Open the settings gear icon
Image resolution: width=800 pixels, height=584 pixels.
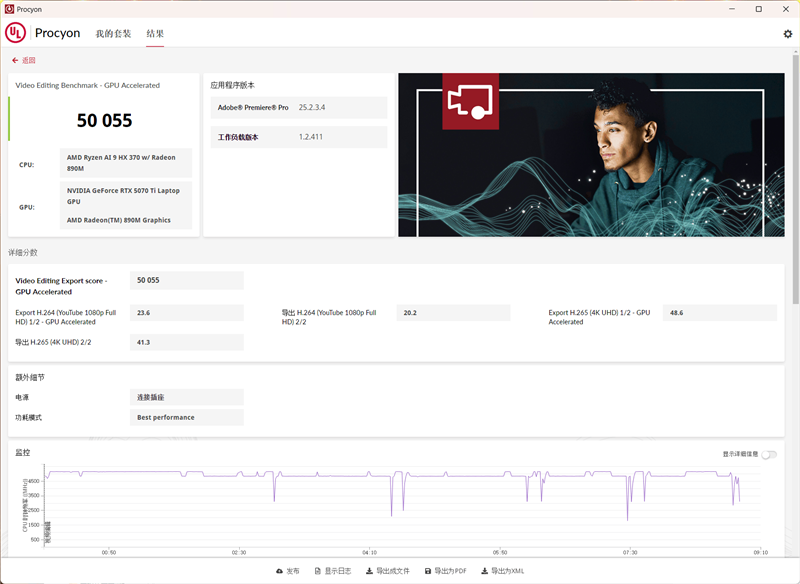pyautogui.click(x=787, y=33)
